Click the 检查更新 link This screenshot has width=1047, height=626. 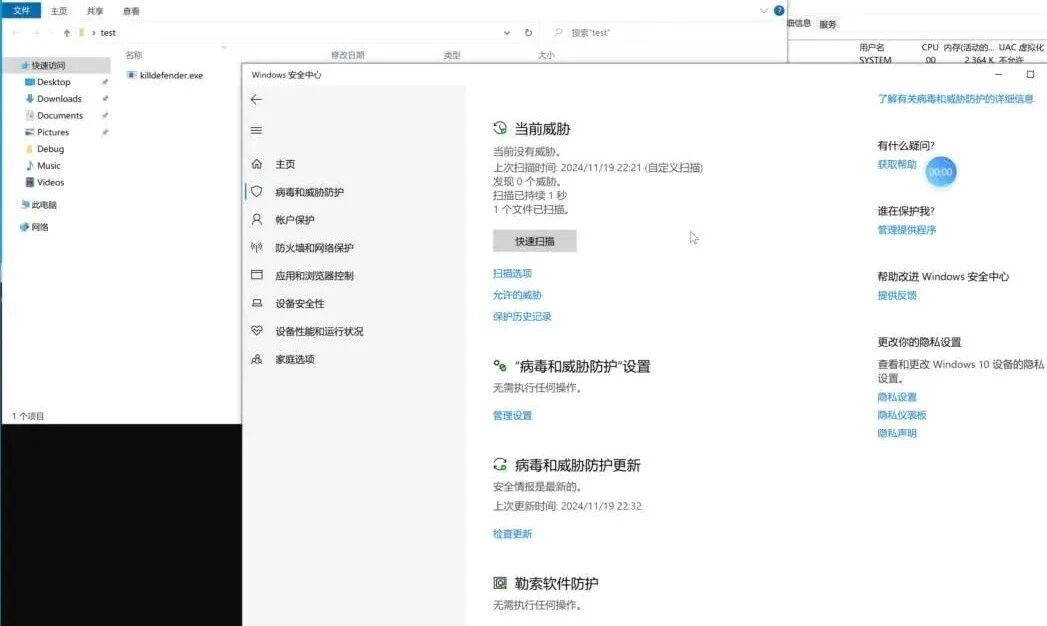click(512, 534)
